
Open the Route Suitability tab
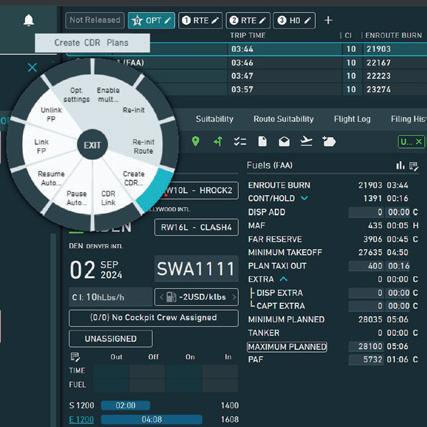pos(283,119)
